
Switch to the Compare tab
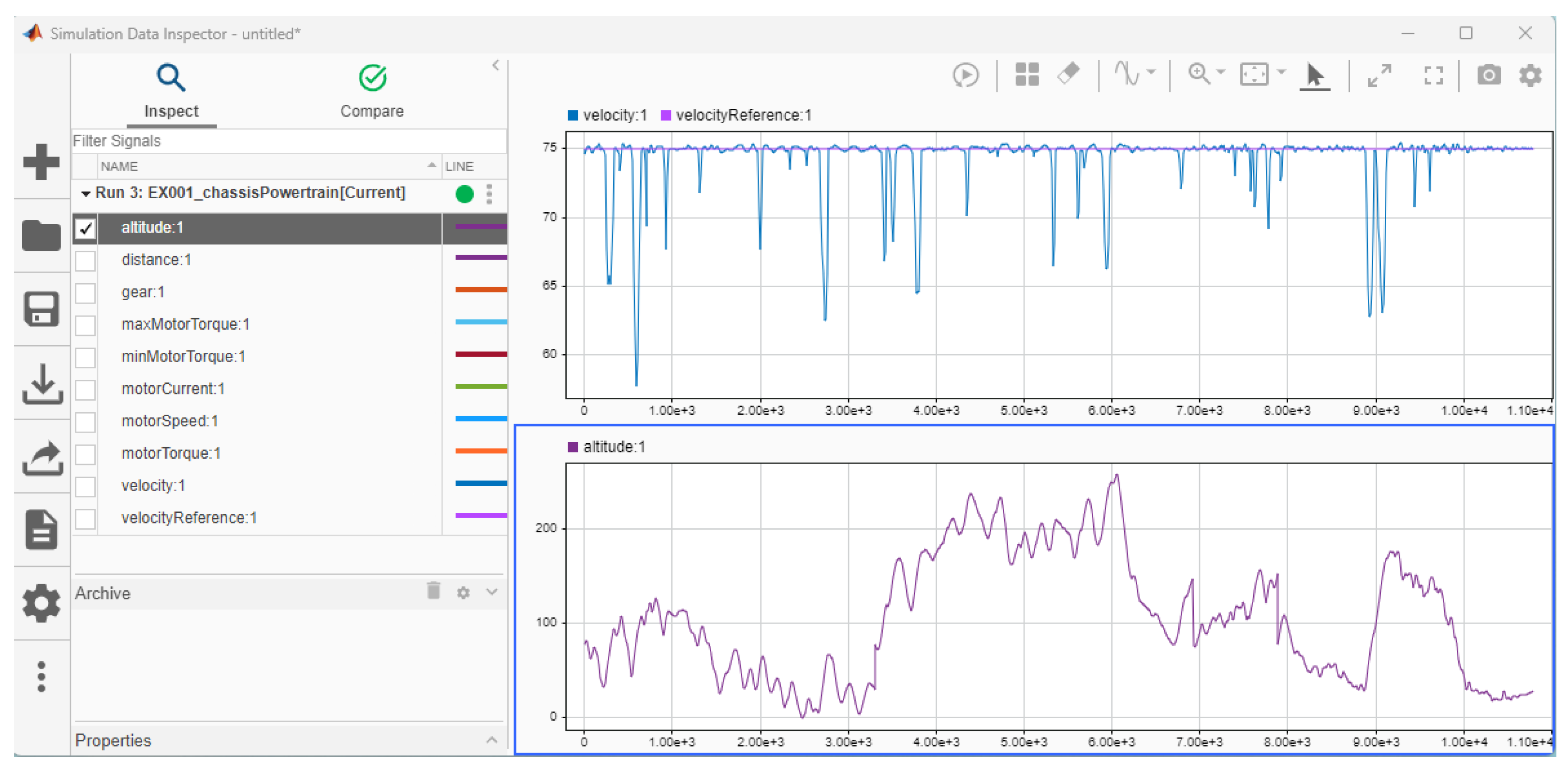tap(372, 91)
